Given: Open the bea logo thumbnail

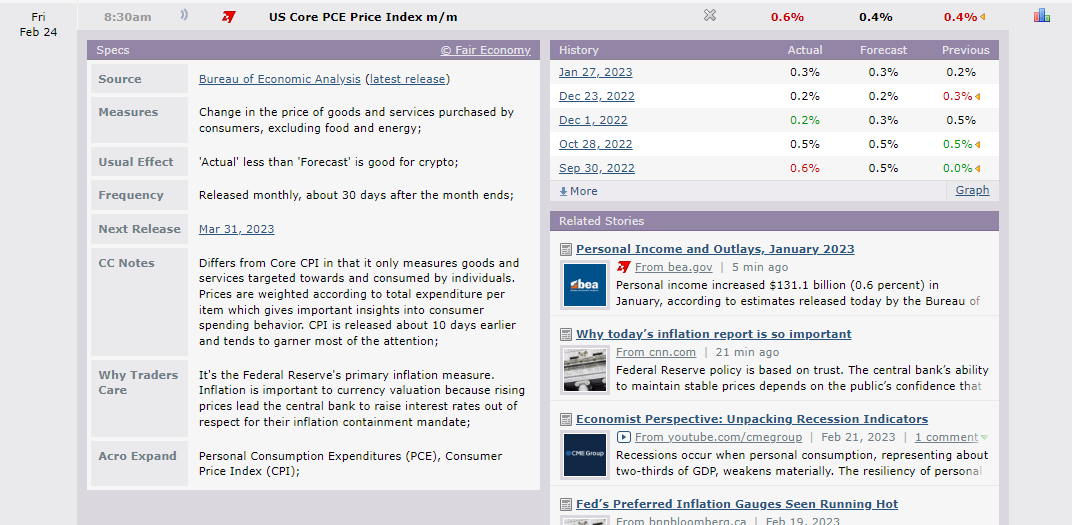Looking at the screenshot, I should tap(585, 284).
